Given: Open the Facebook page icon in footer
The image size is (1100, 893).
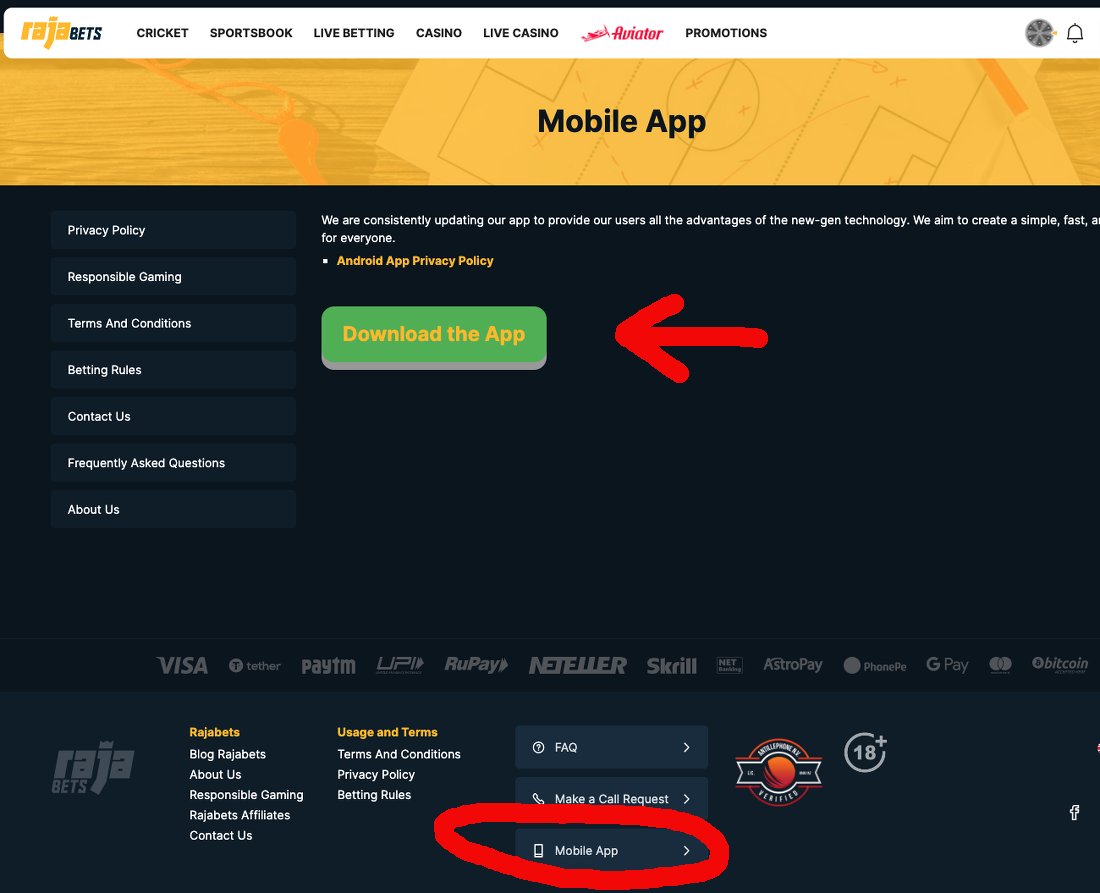Looking at the screenshot, I should click(1074, 812).
